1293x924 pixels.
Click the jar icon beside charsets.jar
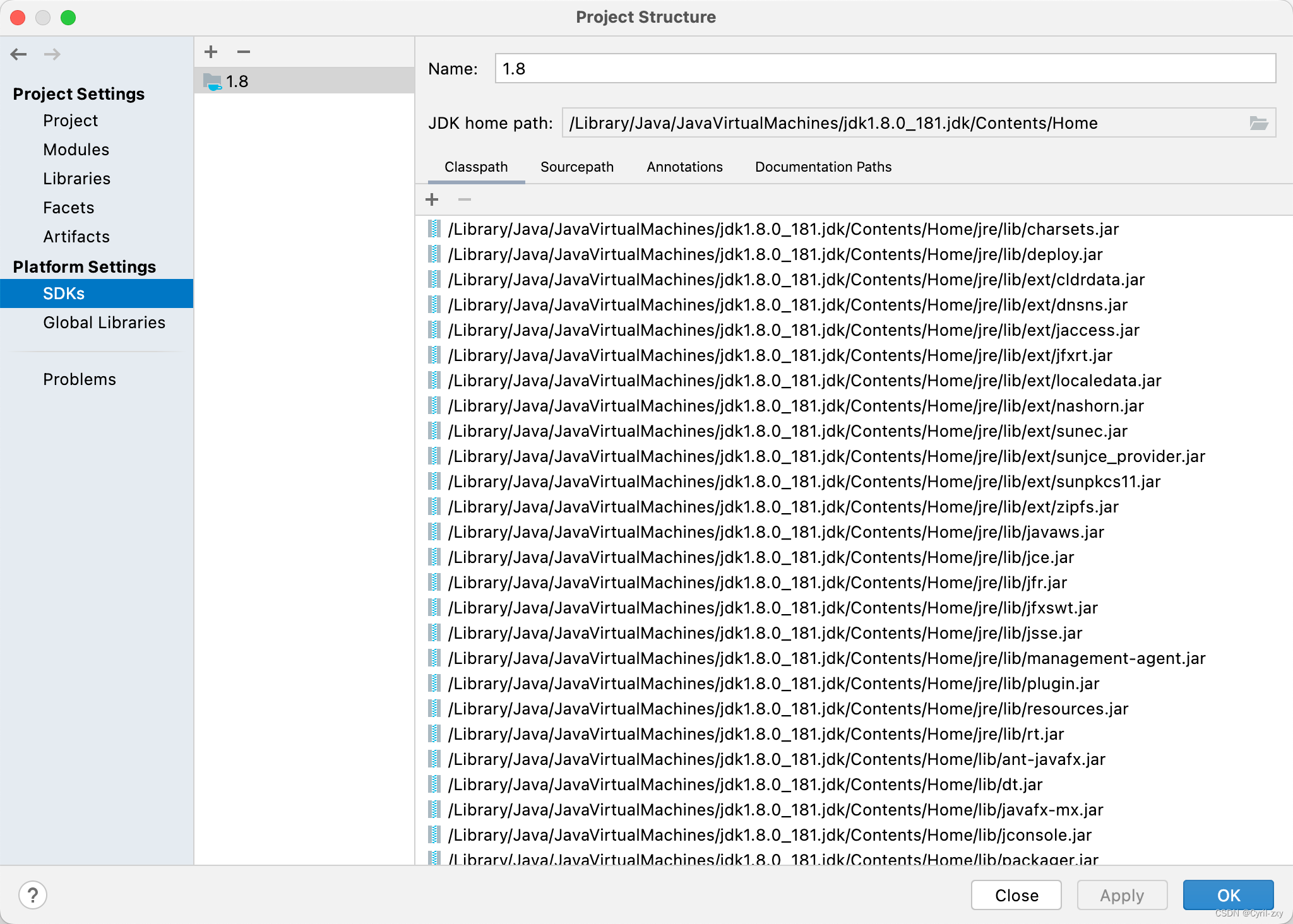(x=434, y=228)
